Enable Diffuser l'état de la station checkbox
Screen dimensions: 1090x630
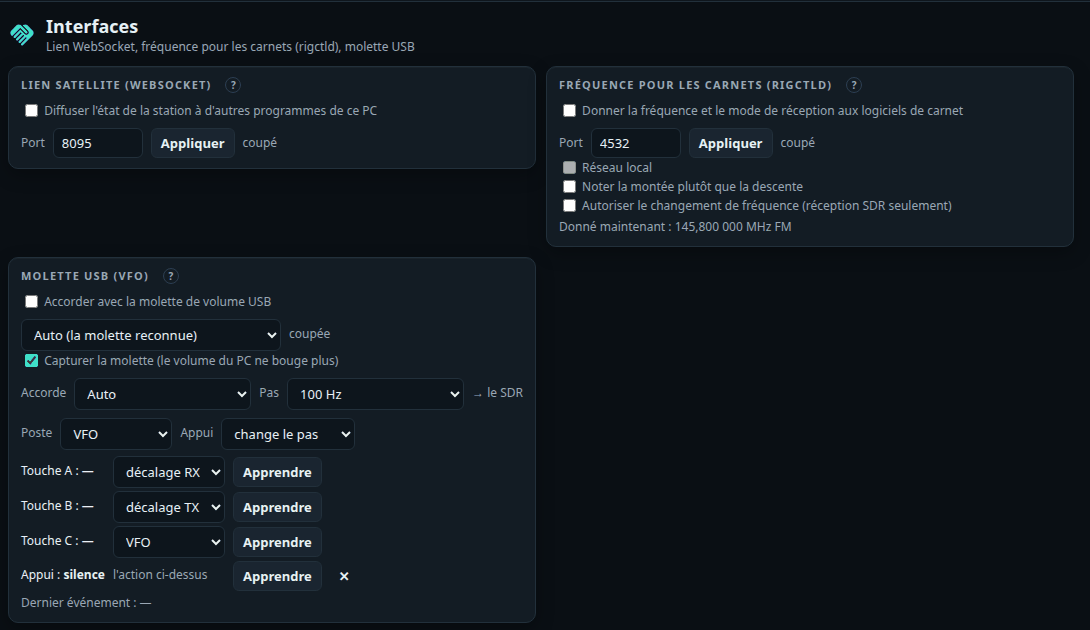(x=31, y=111)
